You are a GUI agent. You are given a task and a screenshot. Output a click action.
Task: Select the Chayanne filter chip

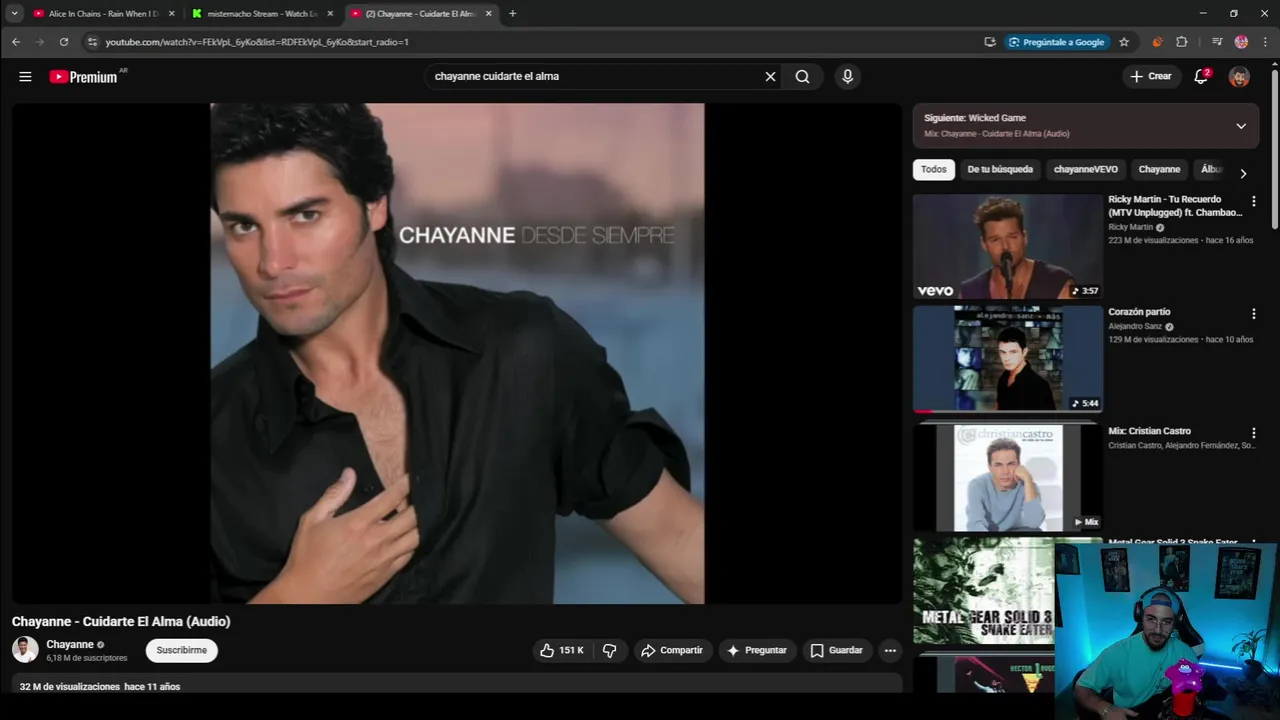click(1159, 169)
